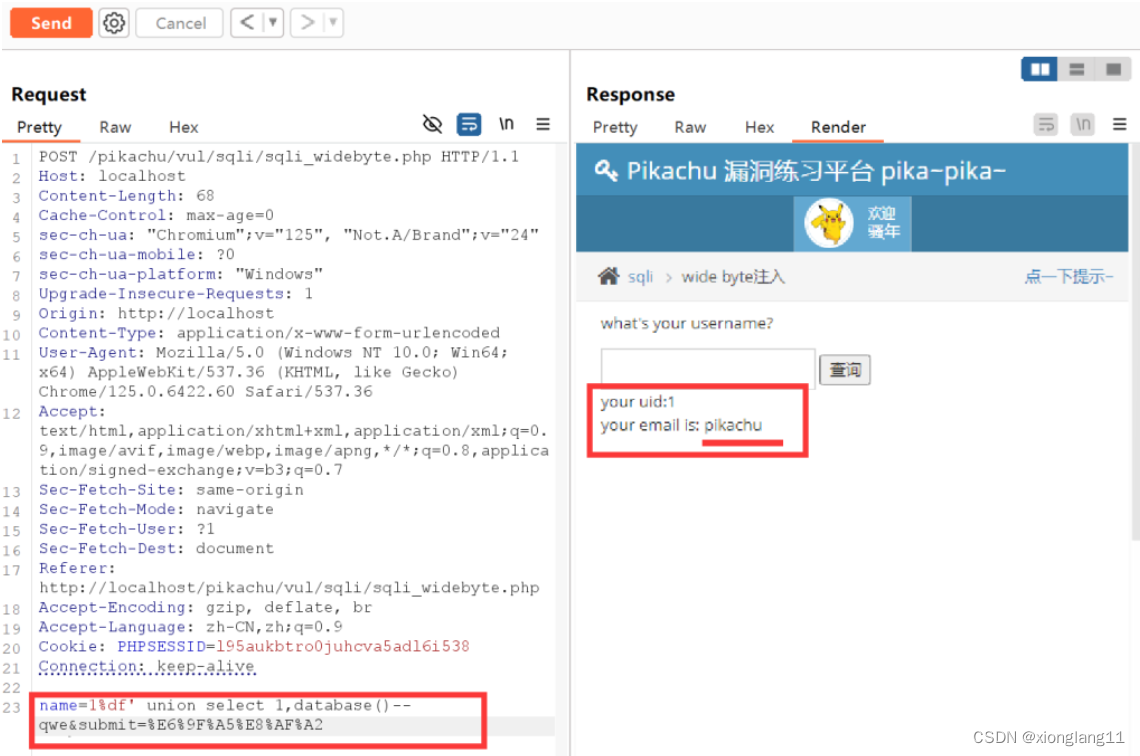Click the home icon in breadcrumb
1140x756 pixels.
[609, 276]
